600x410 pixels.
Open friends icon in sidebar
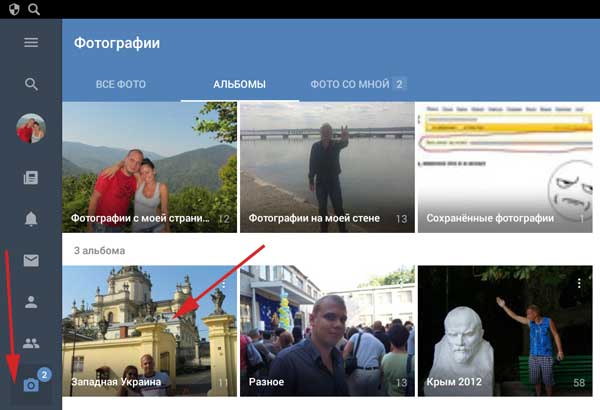[31, 301]
